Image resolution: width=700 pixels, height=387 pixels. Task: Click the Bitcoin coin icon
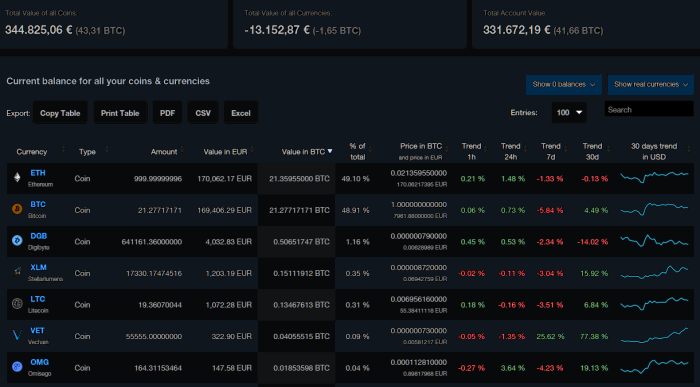click(17, 209)
